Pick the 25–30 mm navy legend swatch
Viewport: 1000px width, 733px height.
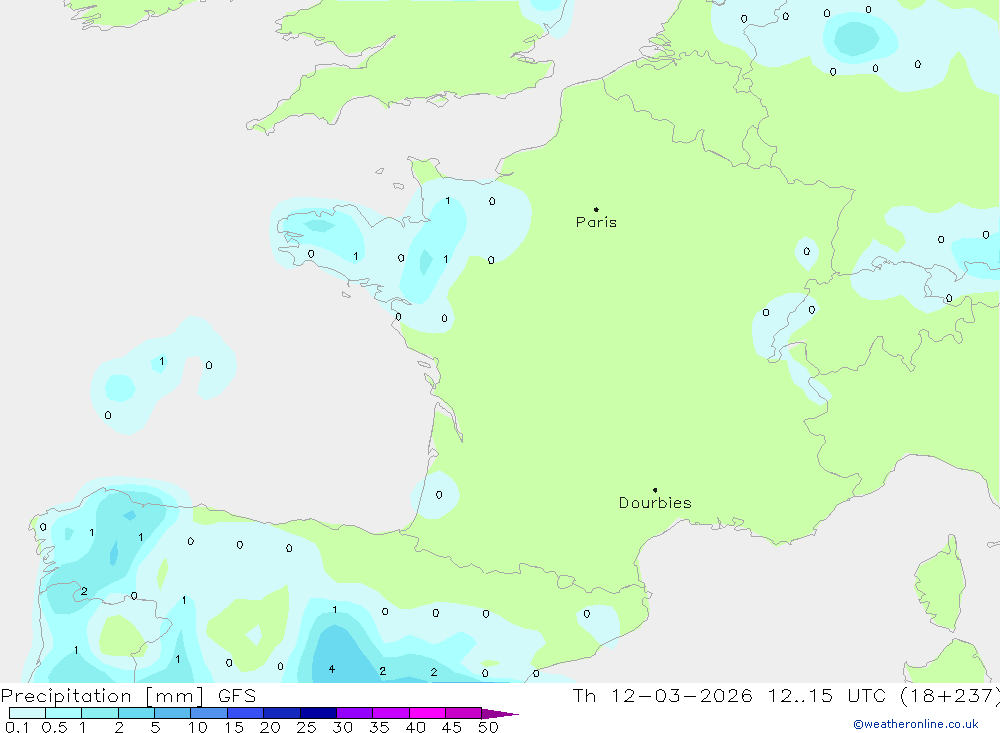point(318,713)
